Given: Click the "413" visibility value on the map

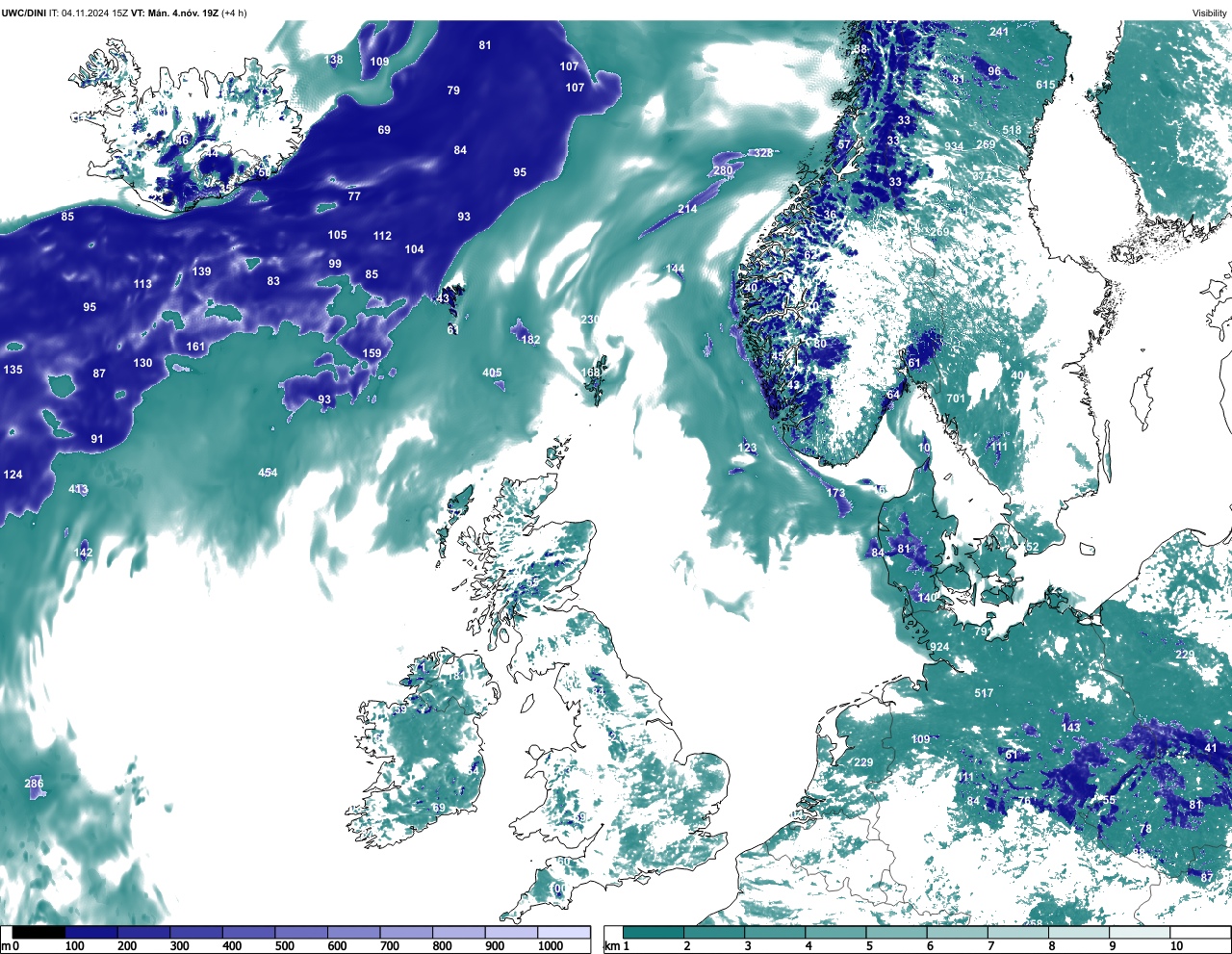Looking at the screenshot, I should 78,490.
